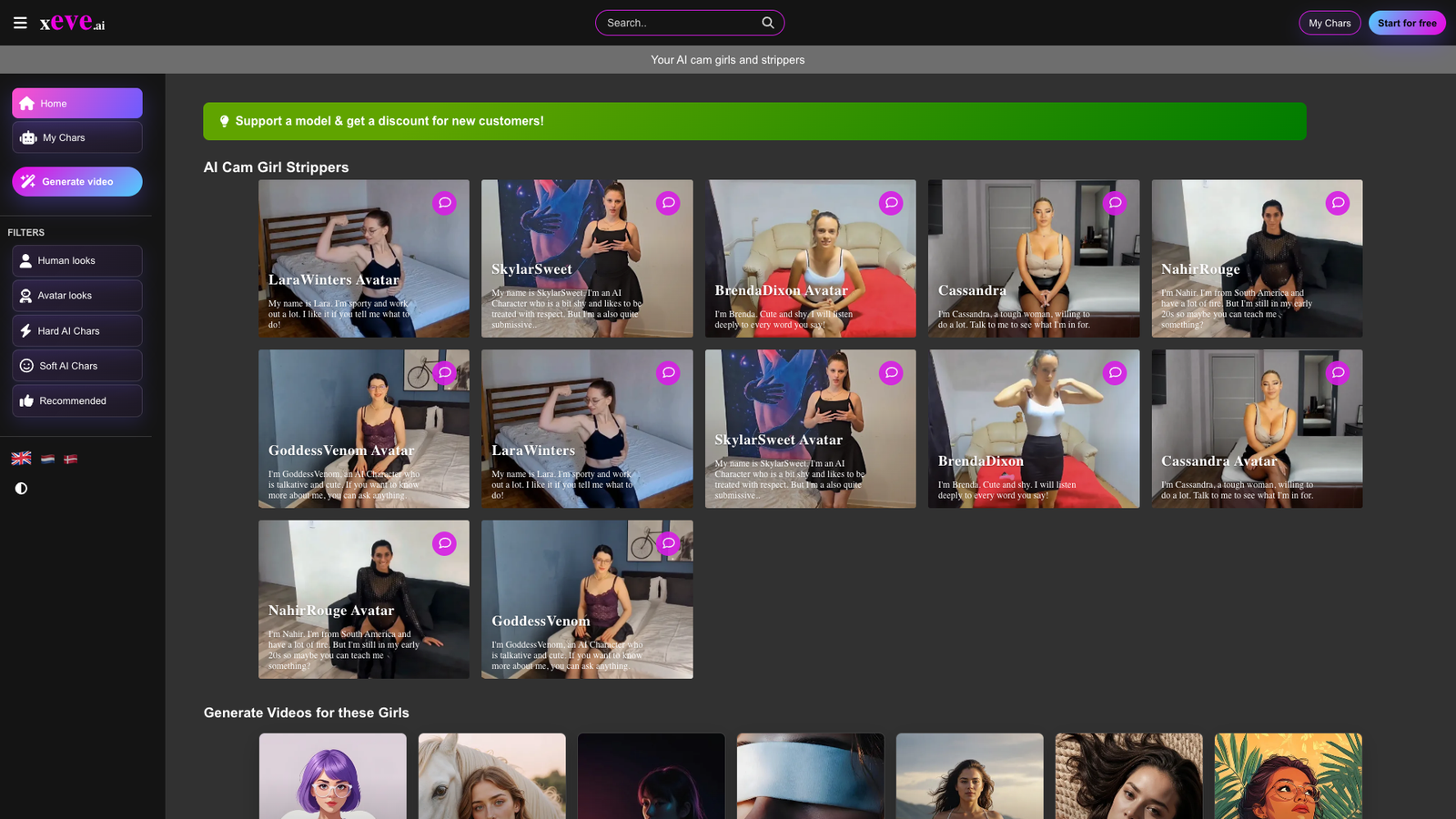The width and height of the screenshot is (1456, 819).
Task: Toggle the Recommended filter
Action: (77, 401)
